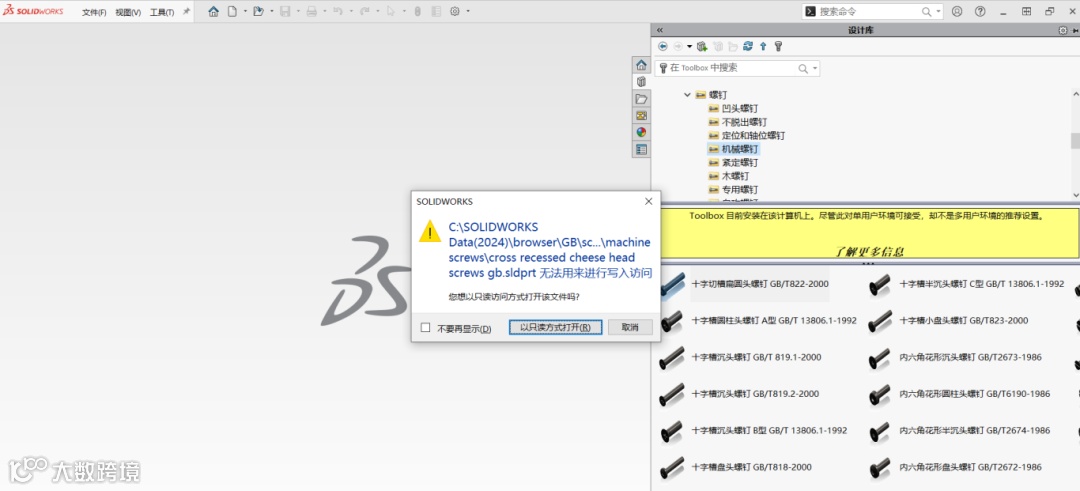Open the SOLIDWORKS Resources home tab

pyautogui.click(x=641, y=65)
